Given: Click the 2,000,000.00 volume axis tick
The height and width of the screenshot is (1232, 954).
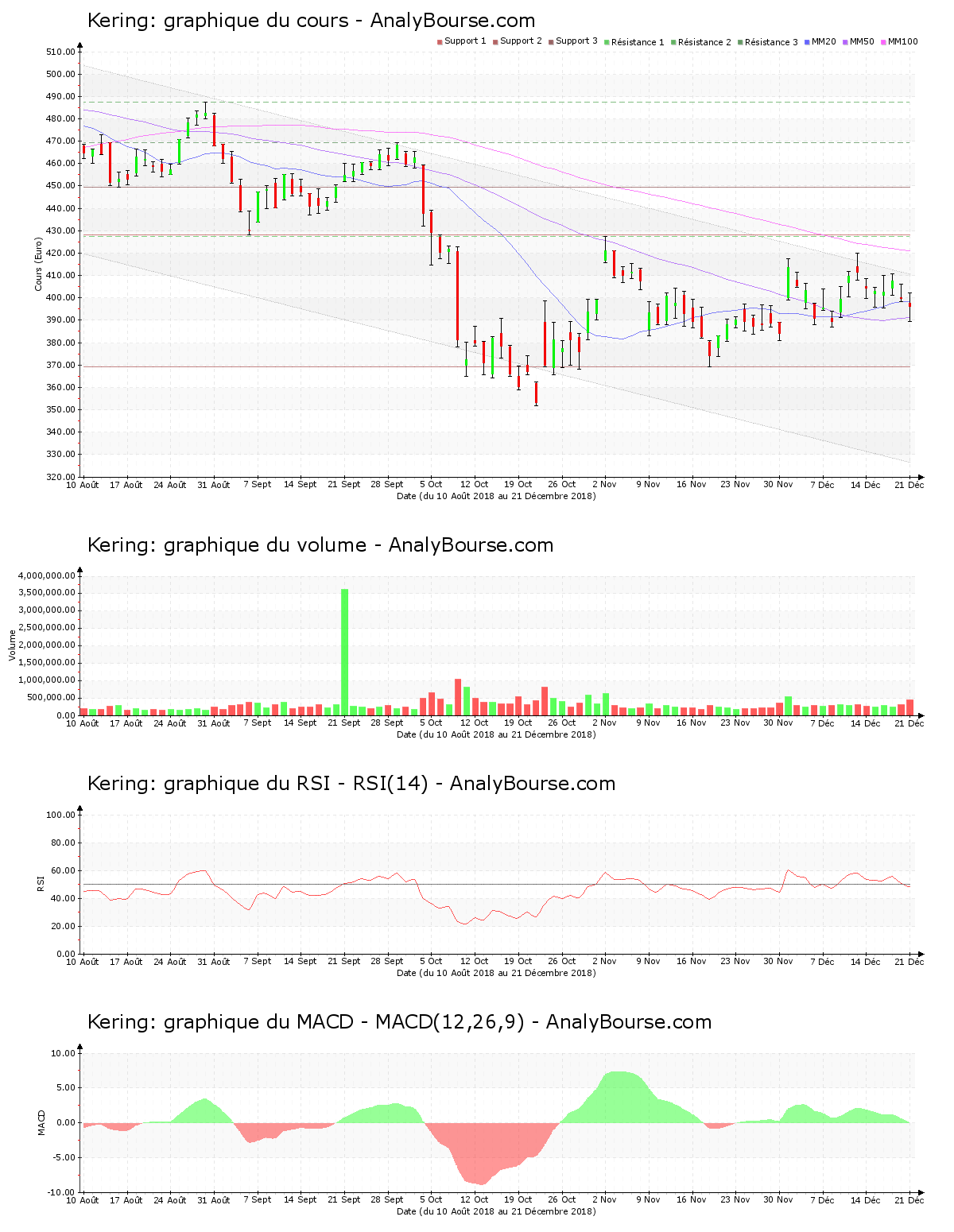Looking at the screenshot, I should click(x=46, y=645).
